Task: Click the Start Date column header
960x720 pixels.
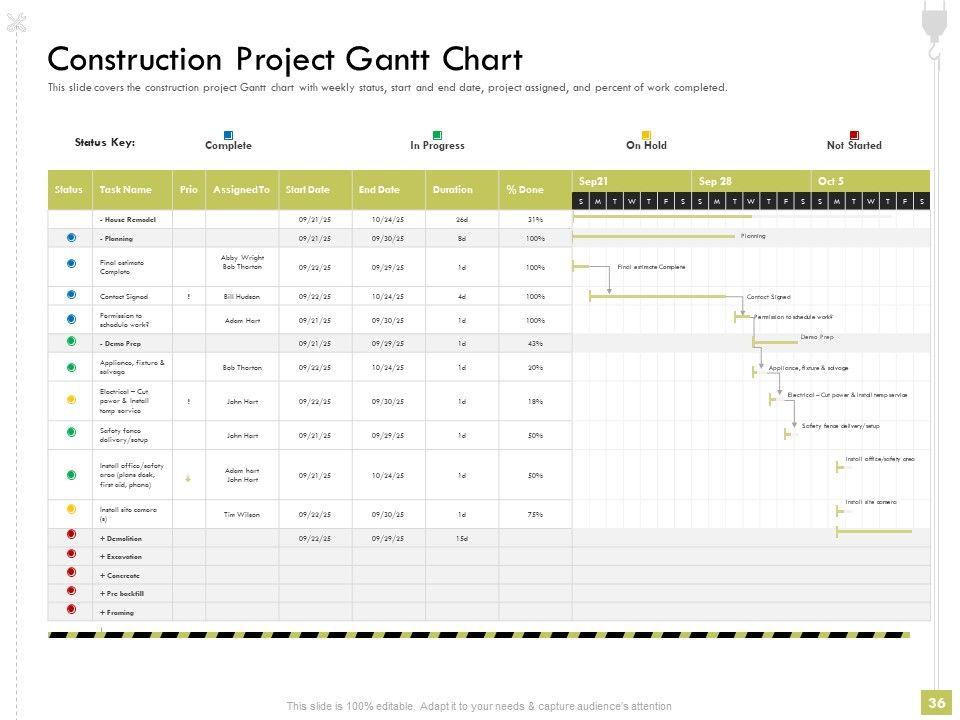Action: (315, 190)
